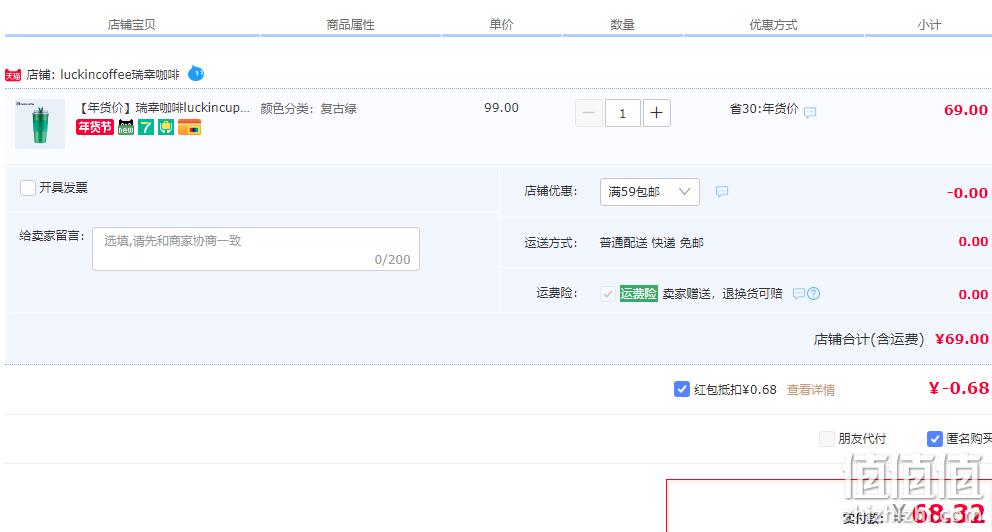Click the 店铺宝贝 column header
The image size is (992, 532).
pyautogui.click(x=132, y=25)
